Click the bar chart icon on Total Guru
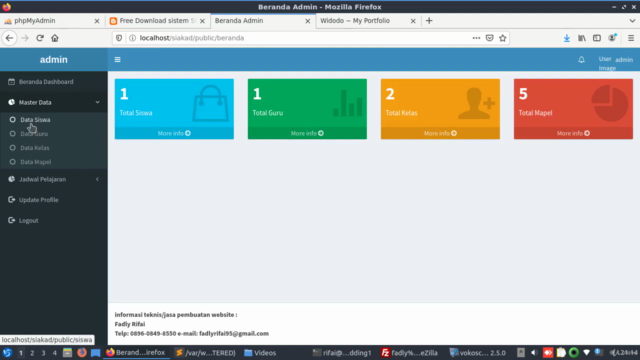This screenshot has width=640, height=360. coord(348,104)
